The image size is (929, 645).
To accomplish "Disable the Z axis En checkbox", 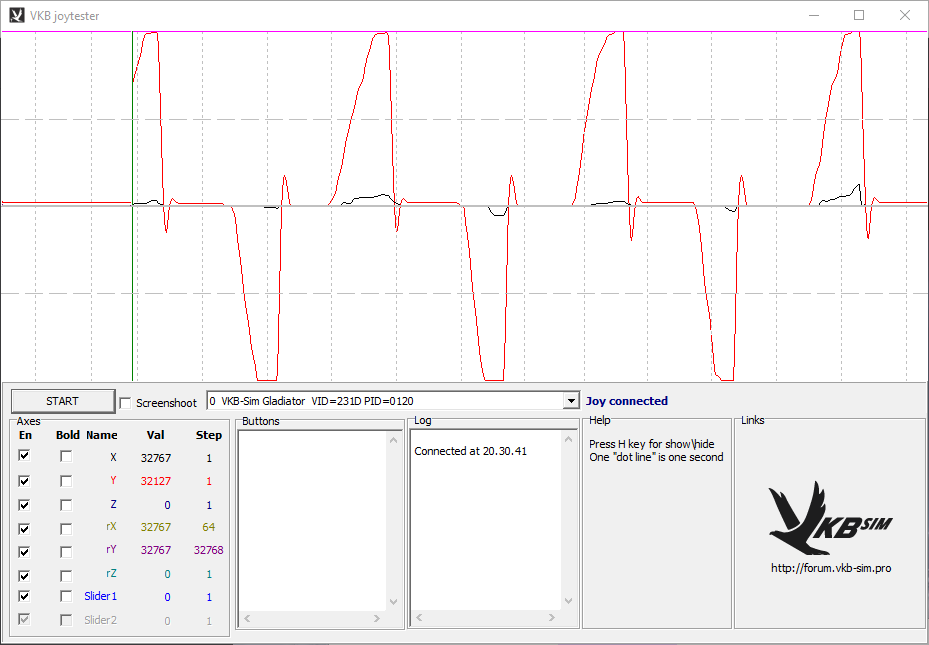I will point(24,505).
